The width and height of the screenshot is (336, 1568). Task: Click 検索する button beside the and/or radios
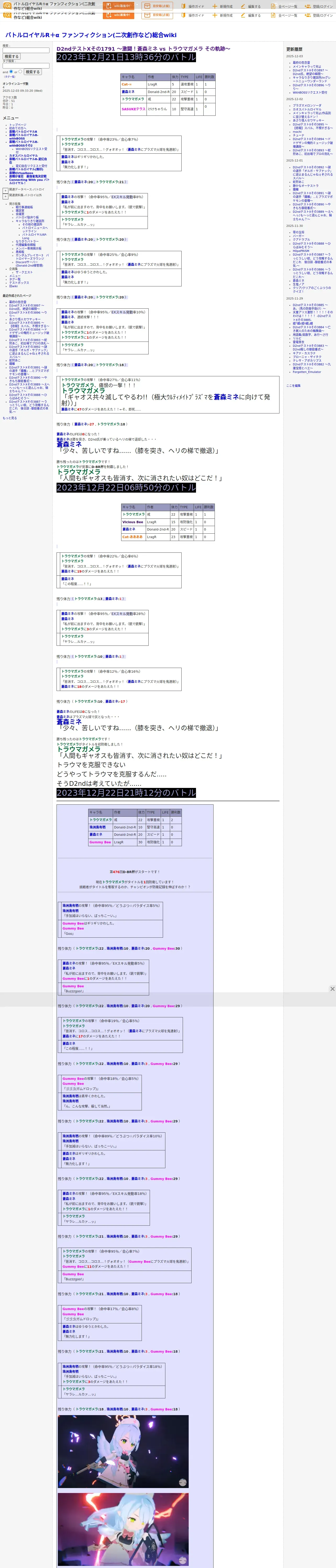point(32,72)
